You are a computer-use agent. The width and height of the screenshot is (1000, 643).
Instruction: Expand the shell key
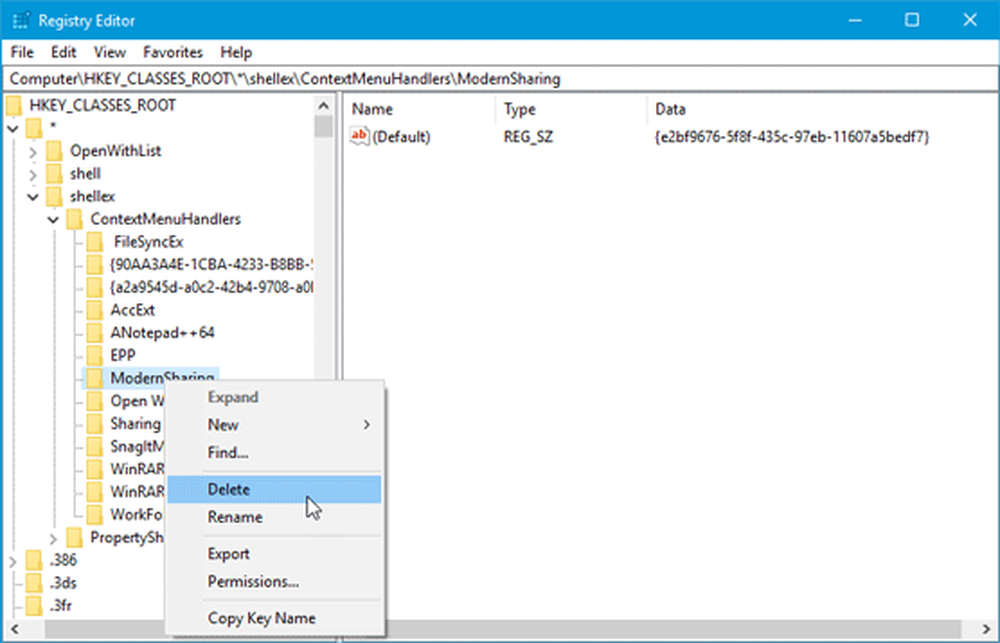33,174
